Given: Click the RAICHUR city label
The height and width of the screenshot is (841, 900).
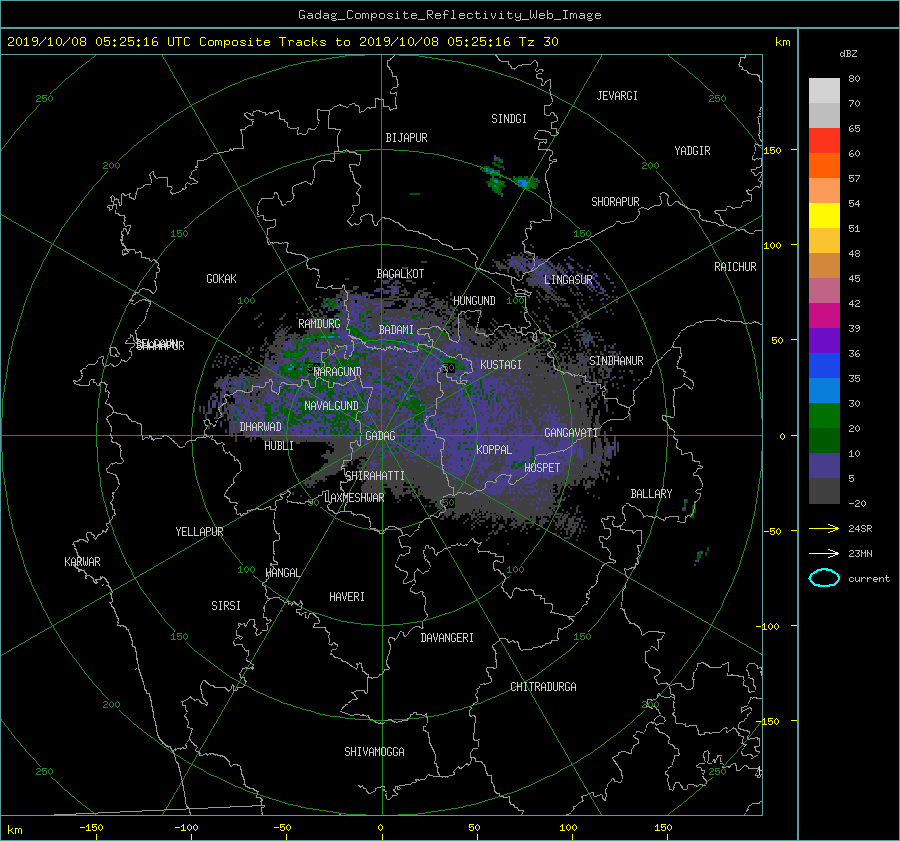Looking at the screenshot, I should tap(735, 267).
